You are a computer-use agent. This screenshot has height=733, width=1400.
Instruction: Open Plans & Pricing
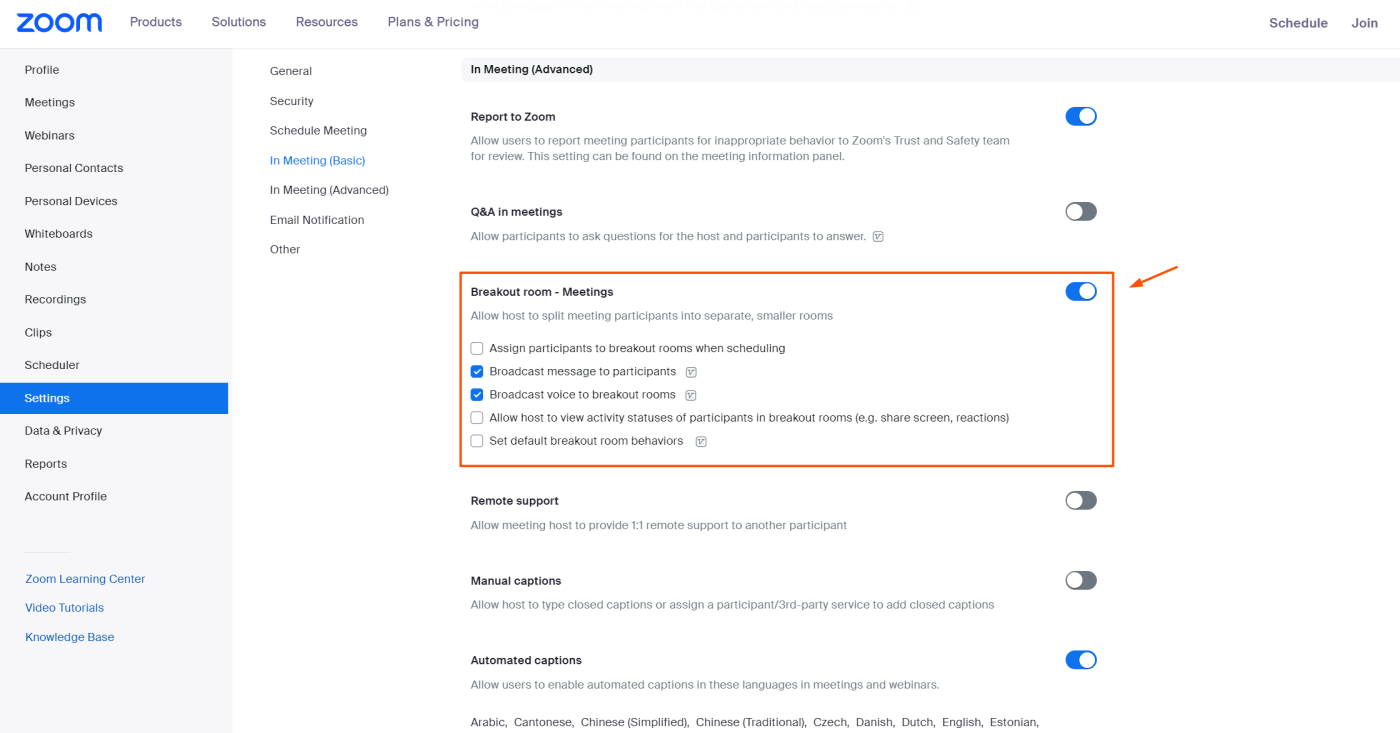point(433,22)
